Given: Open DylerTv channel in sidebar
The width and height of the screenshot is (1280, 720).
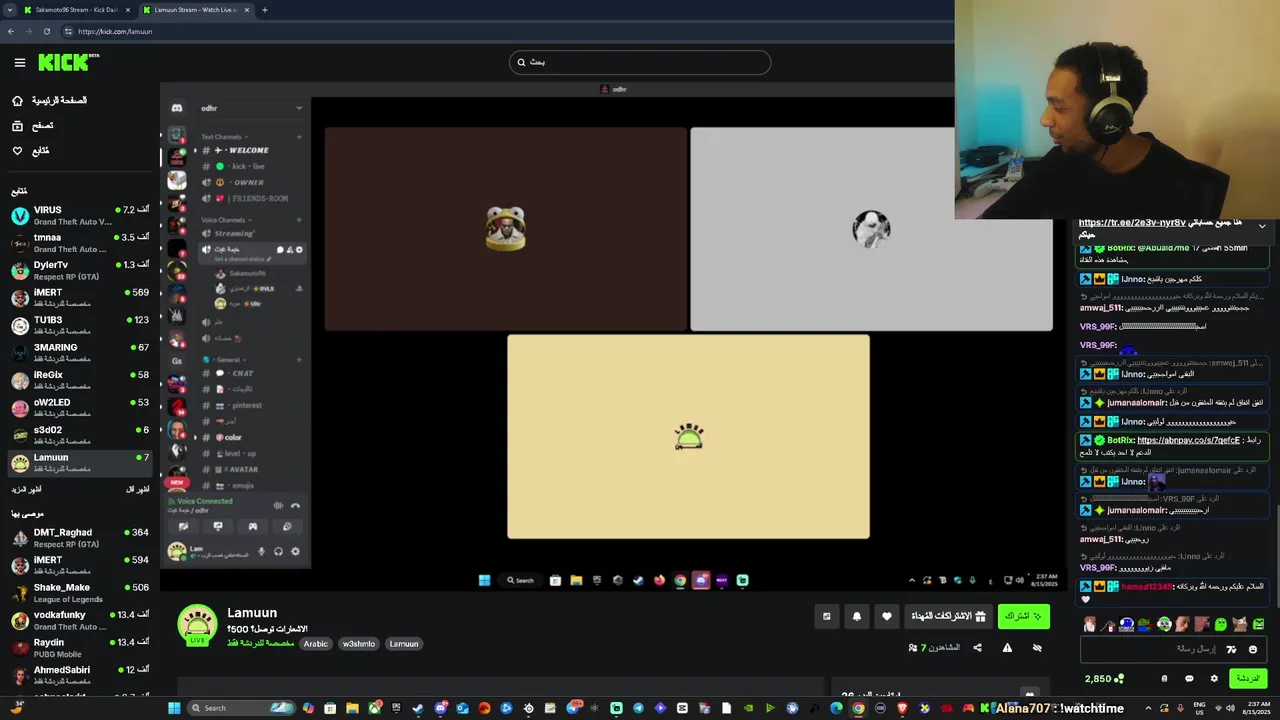Looking at the screenshot, I should [x=80, y=271].
